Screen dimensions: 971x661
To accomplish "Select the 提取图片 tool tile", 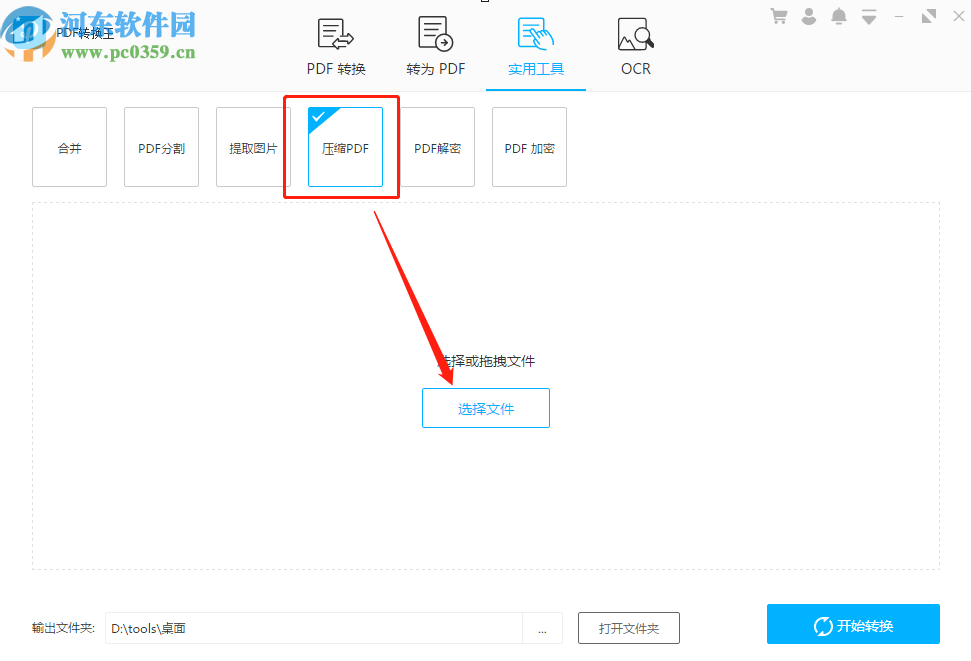I will point(253,147).
